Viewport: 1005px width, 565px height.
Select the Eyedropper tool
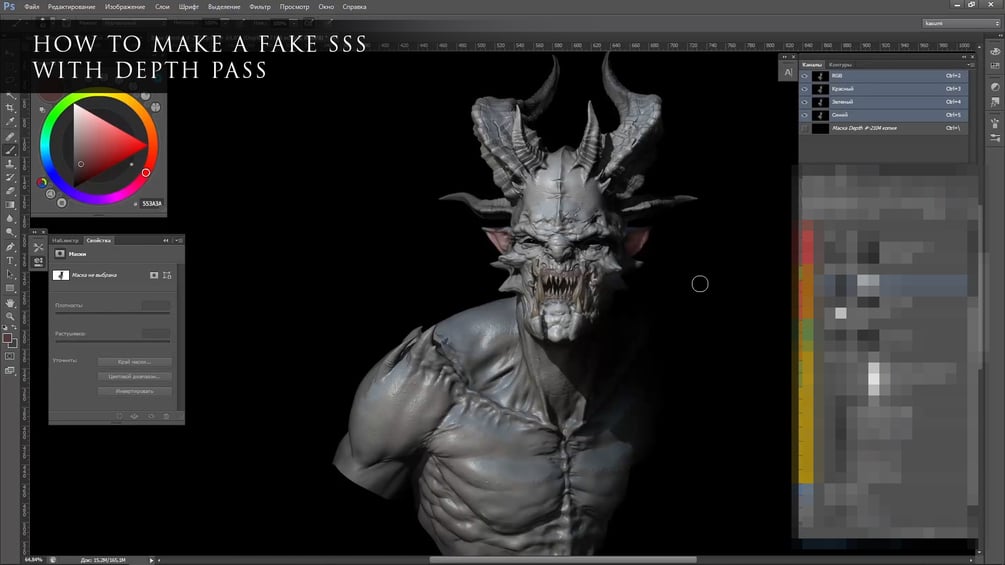click(x=10, y=122)
